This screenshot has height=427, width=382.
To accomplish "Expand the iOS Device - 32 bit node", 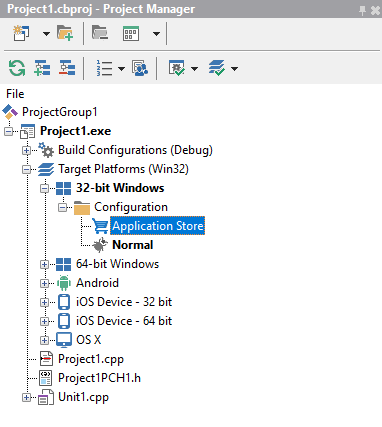I will tap(45, 302).
